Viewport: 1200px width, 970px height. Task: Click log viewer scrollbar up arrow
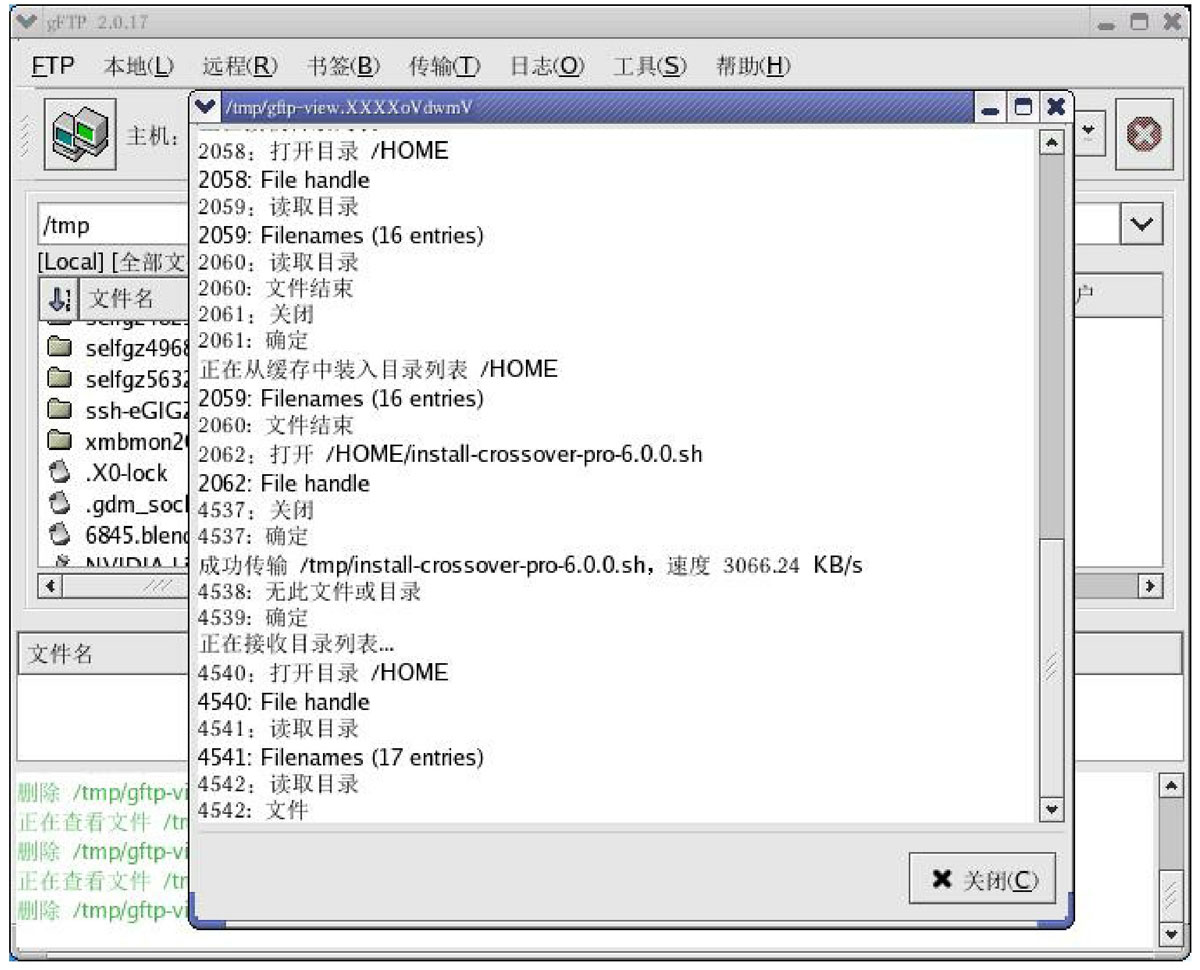(1051, 143)
